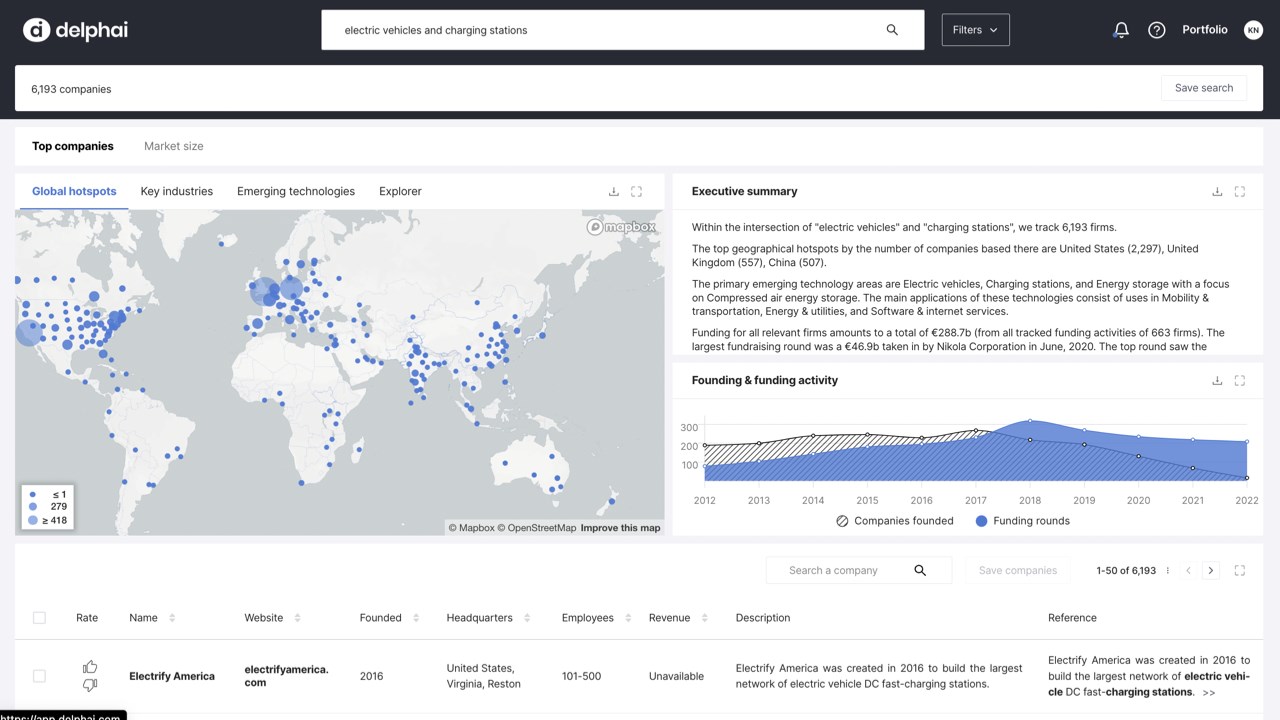
Task: Select the Global hotspots tab
Action: [74, 191]
